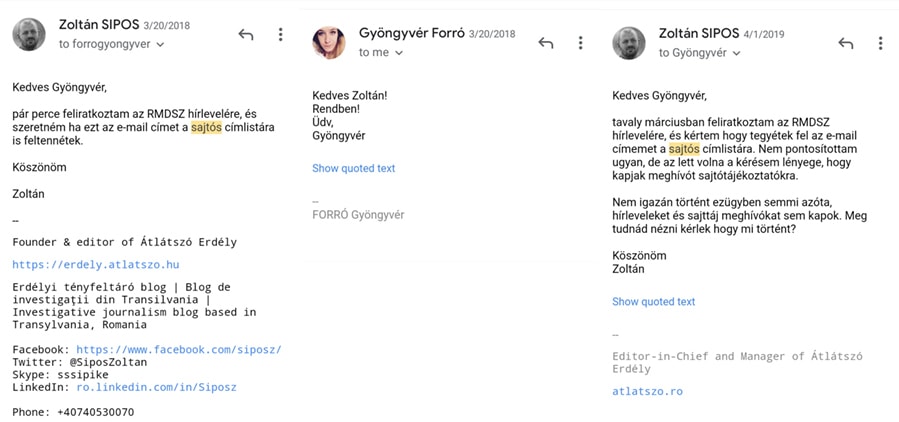The image size is (899, 422).
Task: Show quoted text in 4/1/2019 email
Action: tap(654, 302)
